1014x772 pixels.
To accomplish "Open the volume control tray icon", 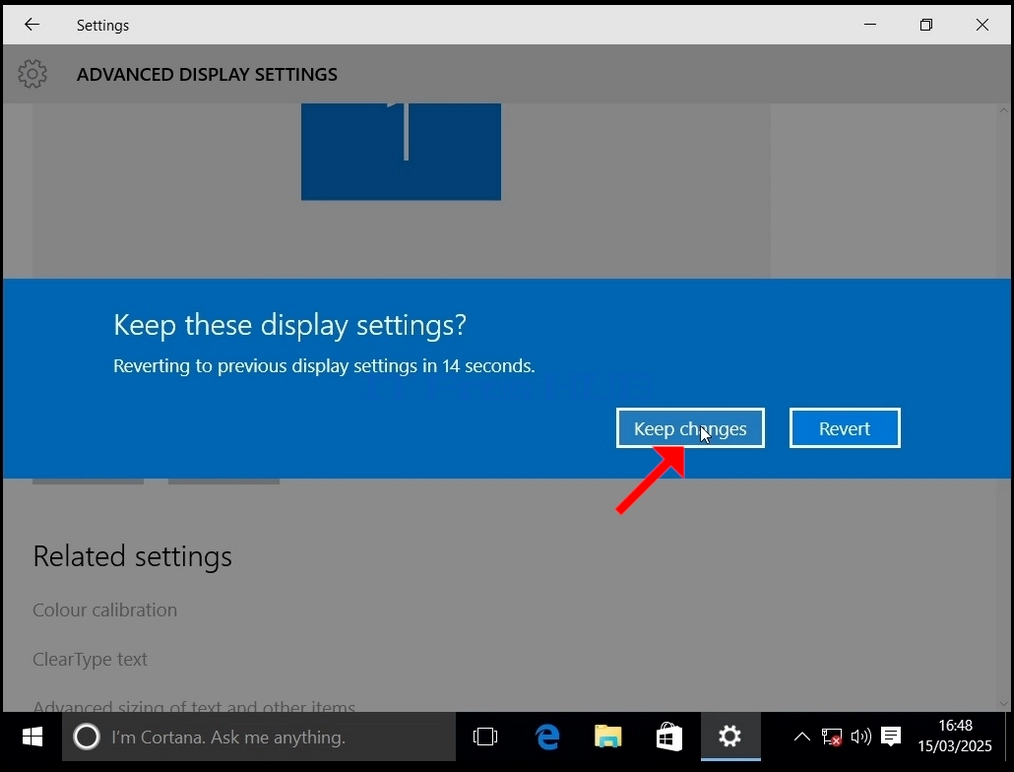I will click(861, 736).
